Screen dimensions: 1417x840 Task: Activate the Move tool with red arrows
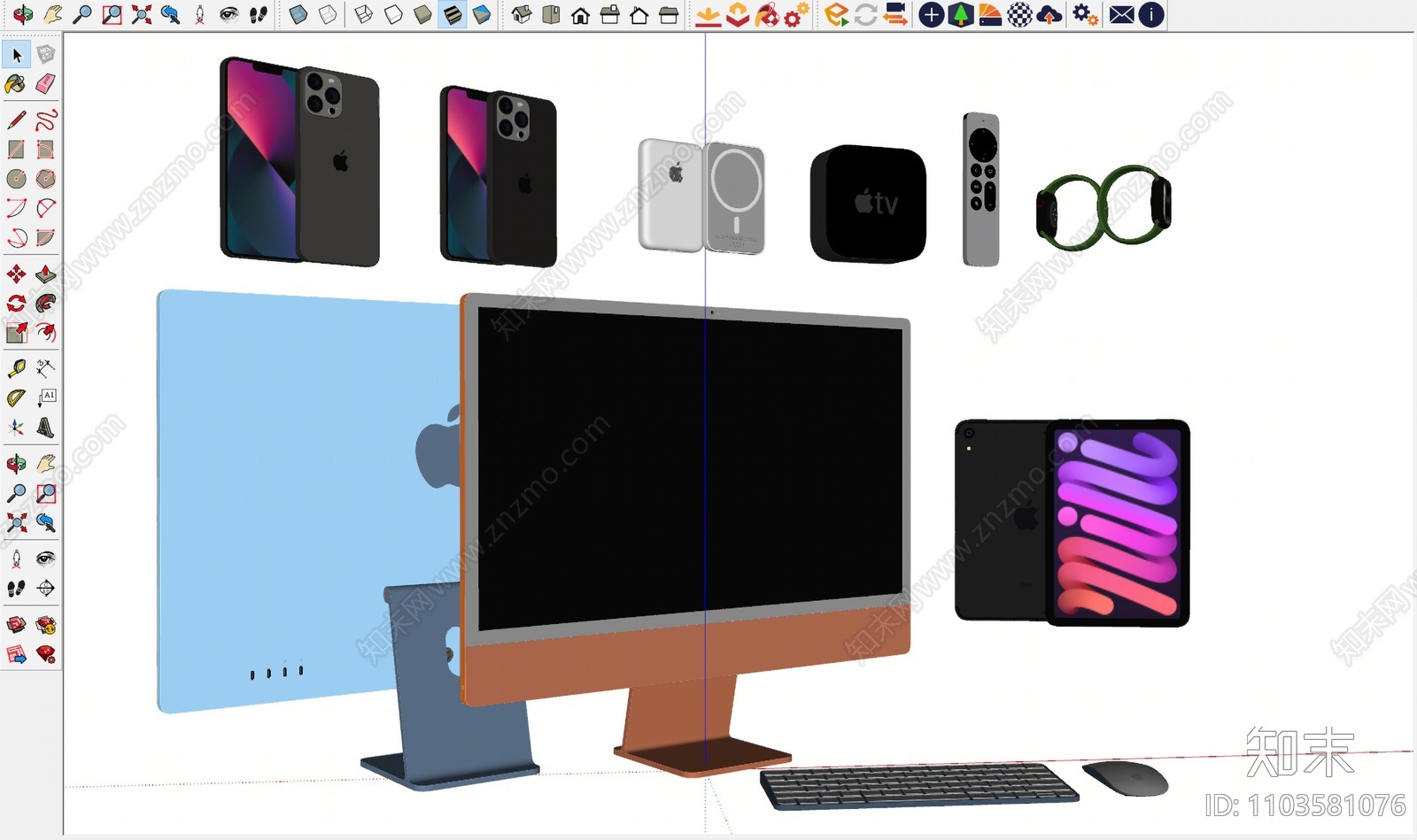16,274
